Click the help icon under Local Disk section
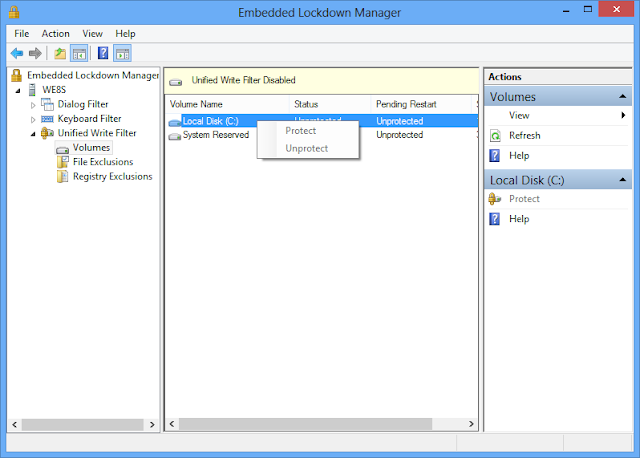 tap(494, 219)
